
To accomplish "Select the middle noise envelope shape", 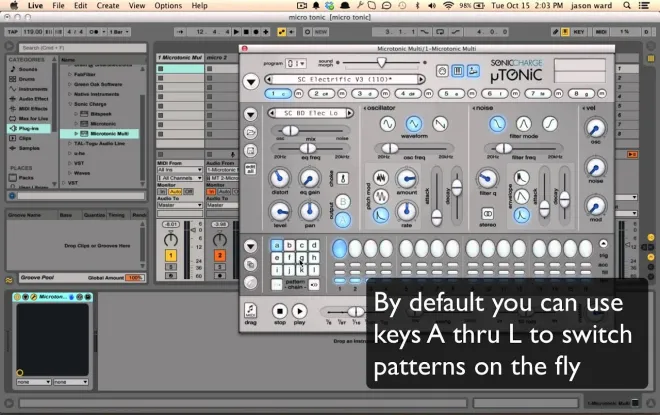I will tap(522, 197).
